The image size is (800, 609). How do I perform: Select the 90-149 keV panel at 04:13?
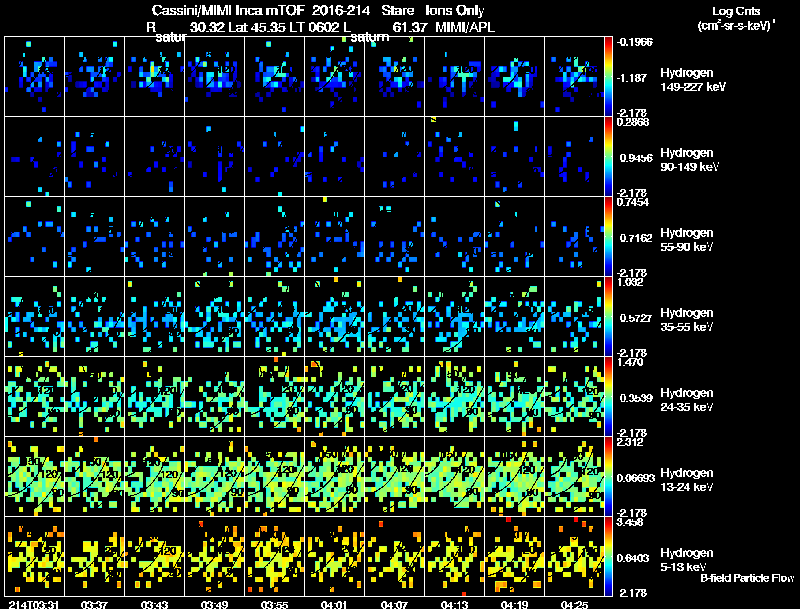455,157
